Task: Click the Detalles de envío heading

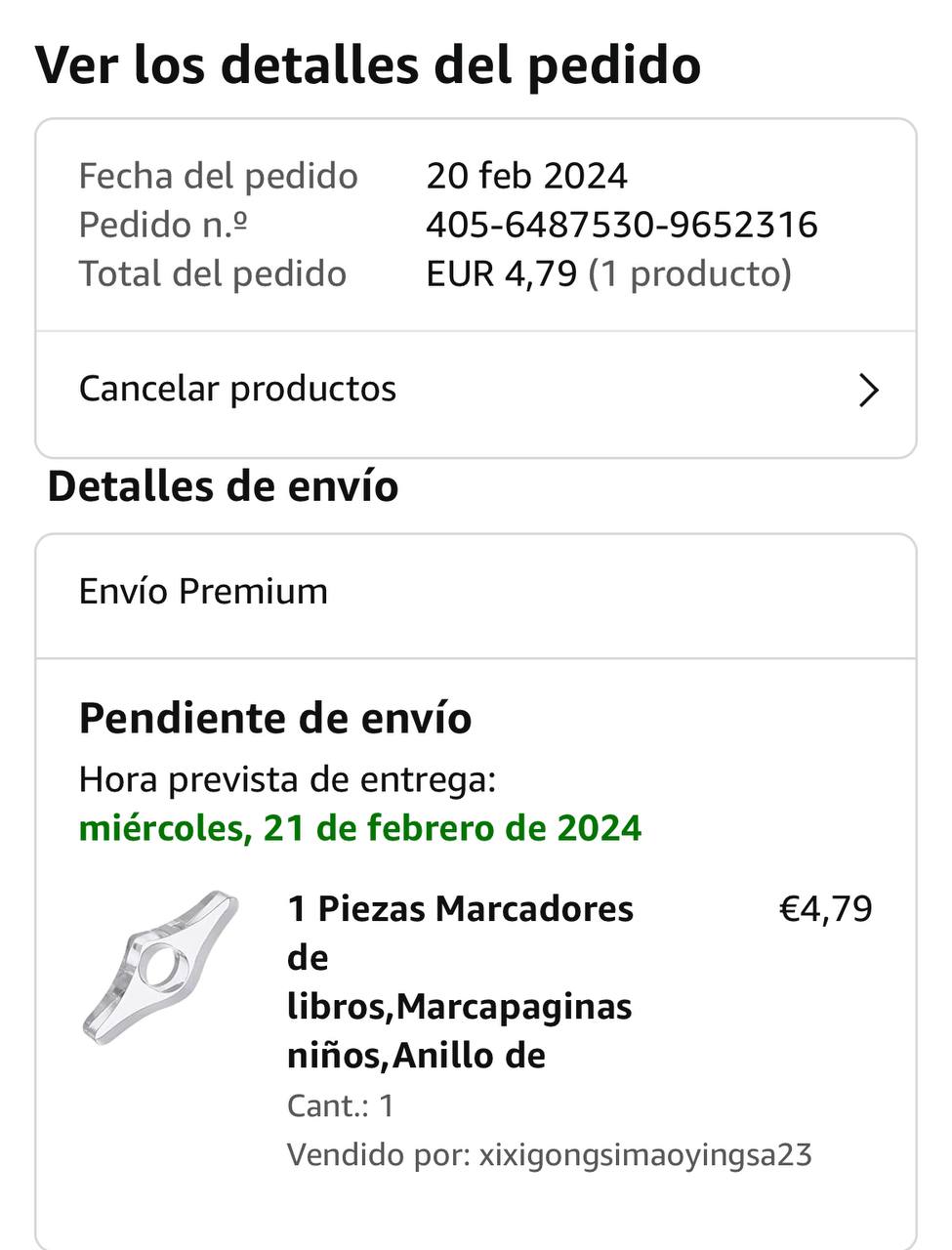Action: pyautogui.click(x=223, y=486)
